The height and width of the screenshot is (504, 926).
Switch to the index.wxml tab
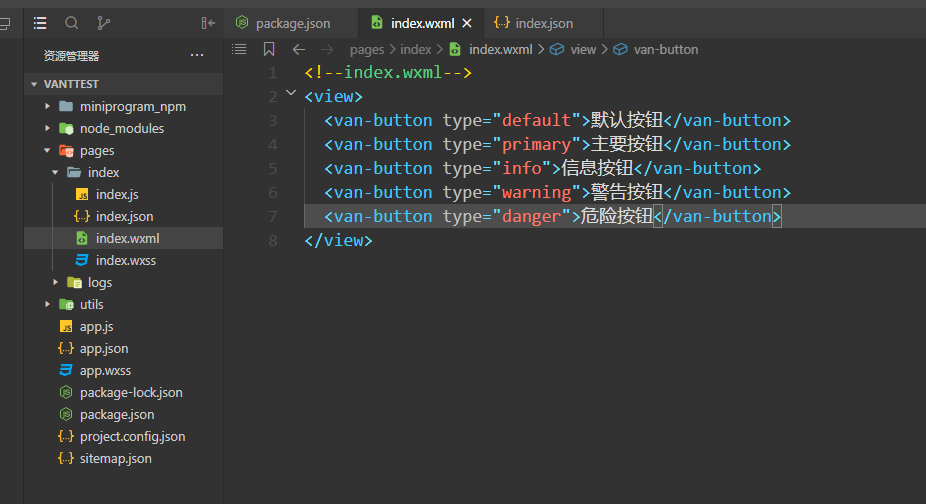[x=422, y=23]
